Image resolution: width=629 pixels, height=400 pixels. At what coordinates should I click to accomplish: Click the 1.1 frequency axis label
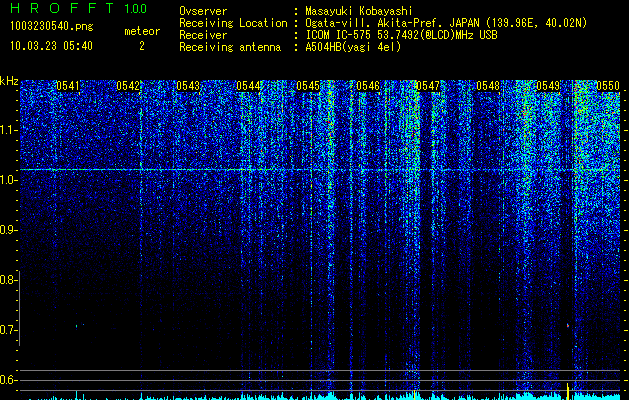(x=8, y=130)
